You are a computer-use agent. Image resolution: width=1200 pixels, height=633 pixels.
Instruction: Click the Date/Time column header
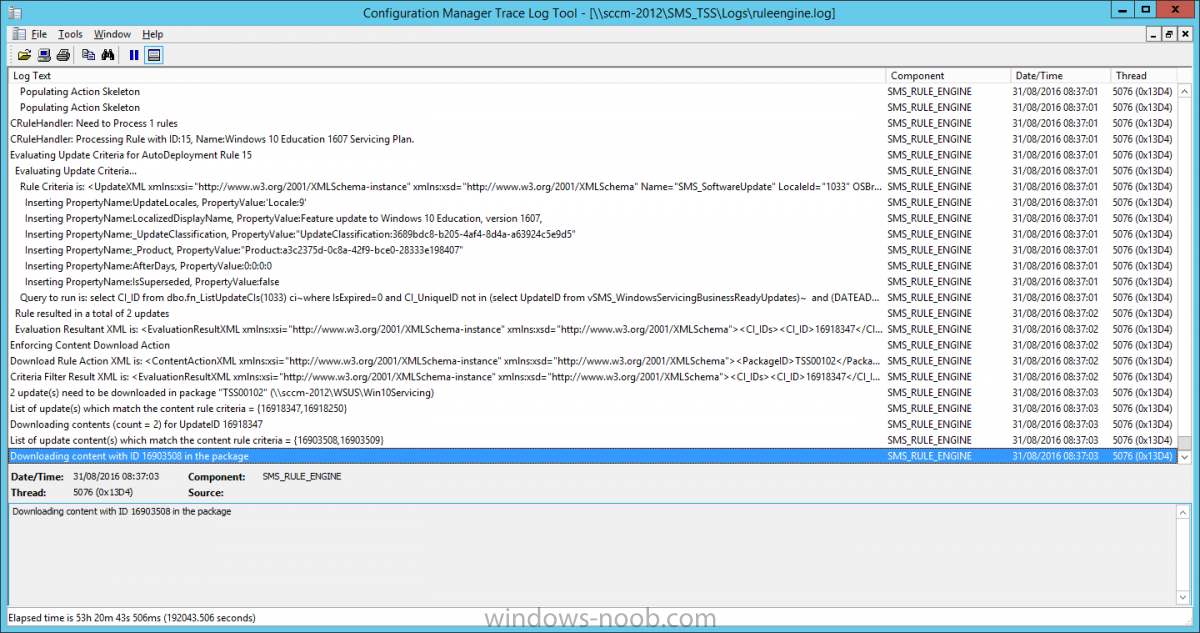point(1059,76)
